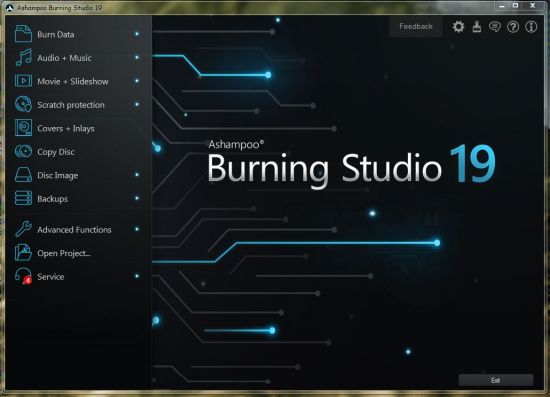This screenshot has width=550, height=397.
Task: Click the Feedback button
Action: 416,27
